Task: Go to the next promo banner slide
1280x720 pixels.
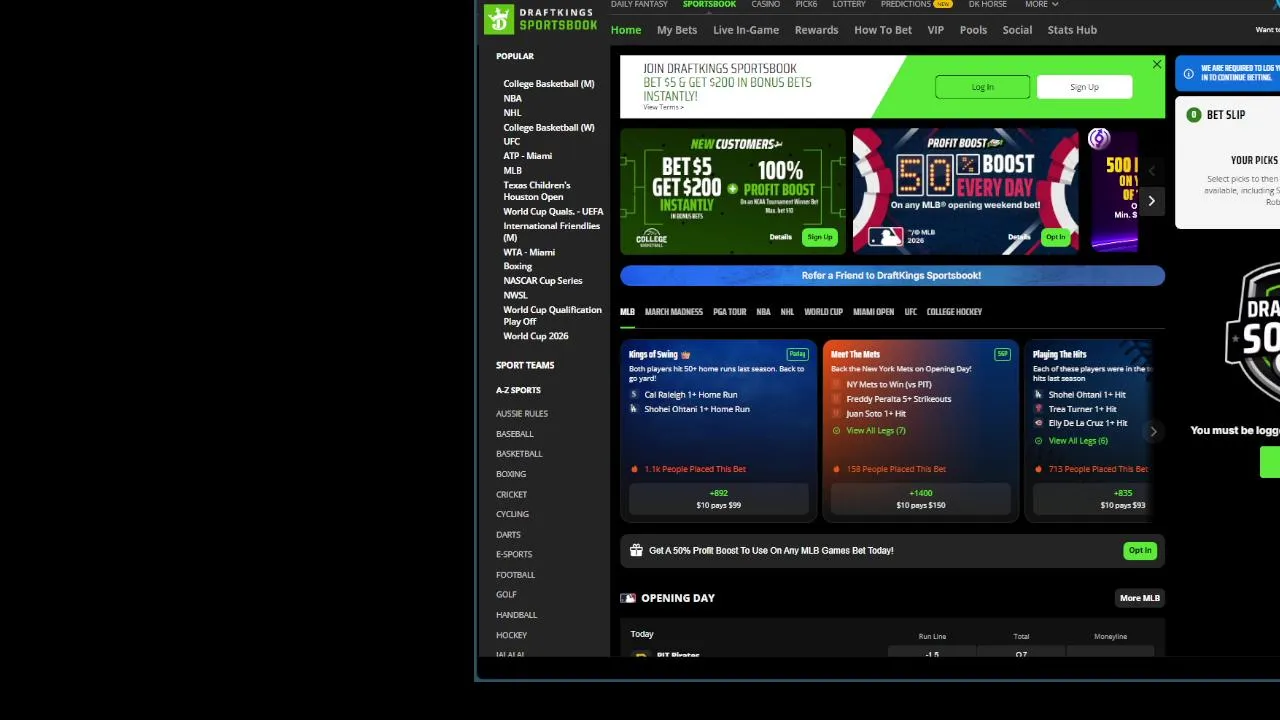Action: tap(1151, 201)
